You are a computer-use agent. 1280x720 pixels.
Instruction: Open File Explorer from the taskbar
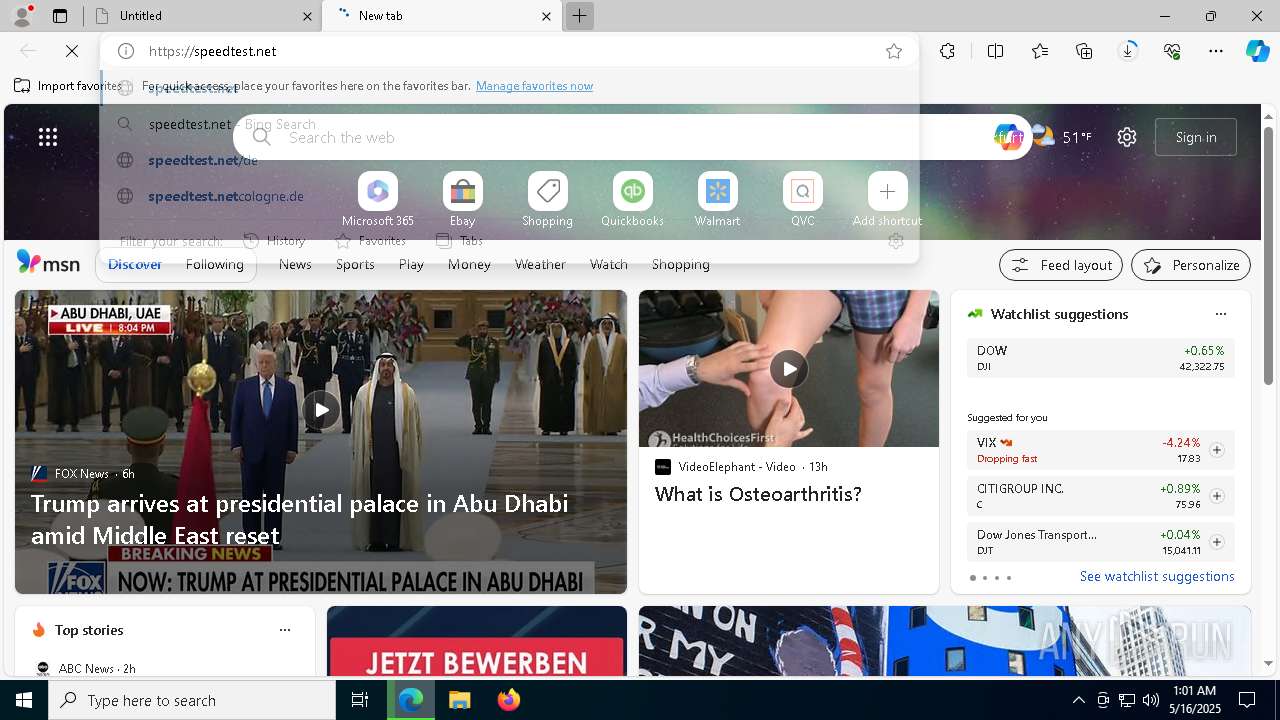[459, 700]
